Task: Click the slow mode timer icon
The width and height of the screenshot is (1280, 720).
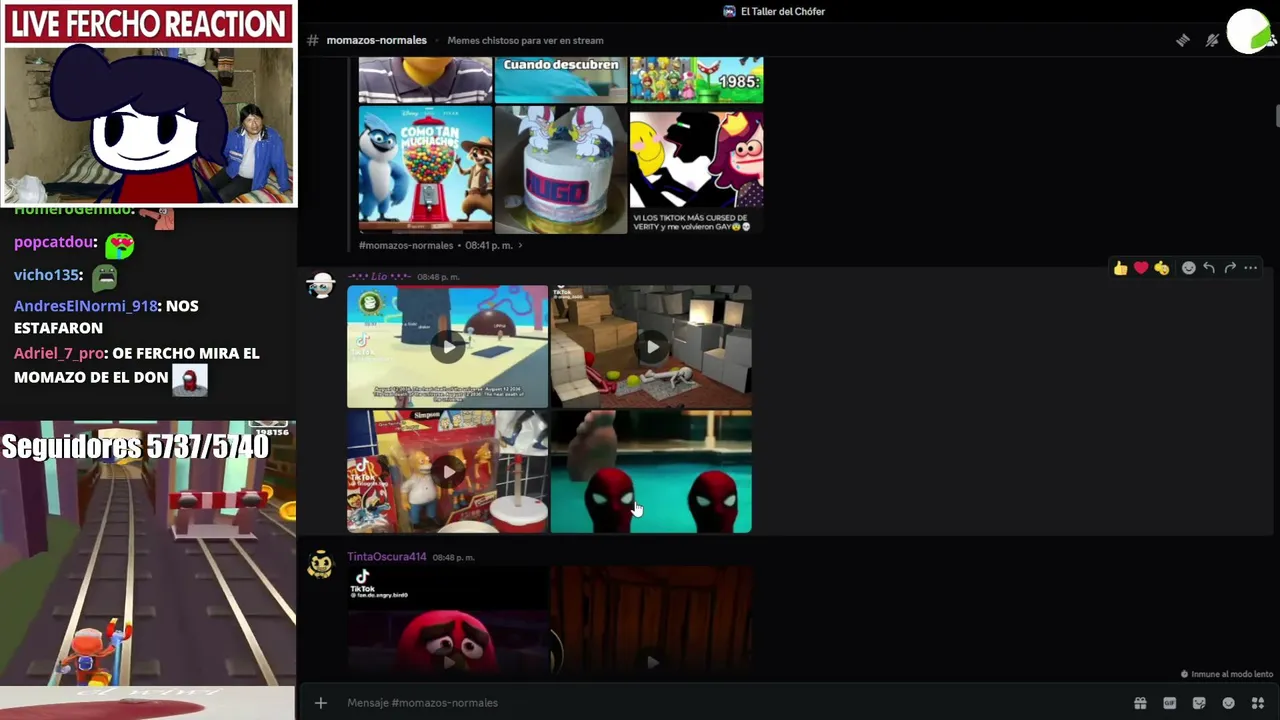Action: click(1185, 674)
